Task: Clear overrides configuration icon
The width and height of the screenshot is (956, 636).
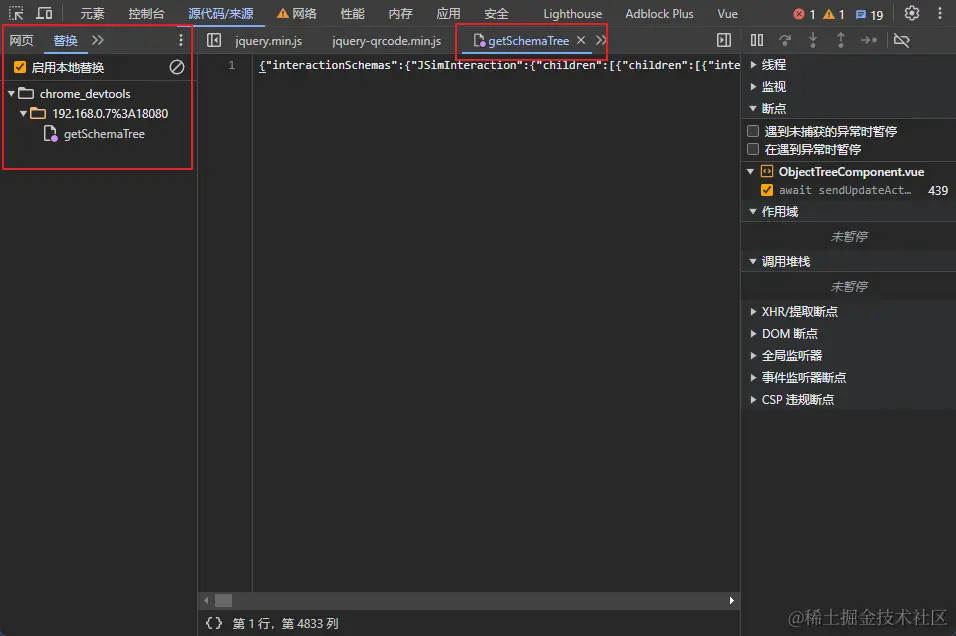Action: [x=177, y=67]
